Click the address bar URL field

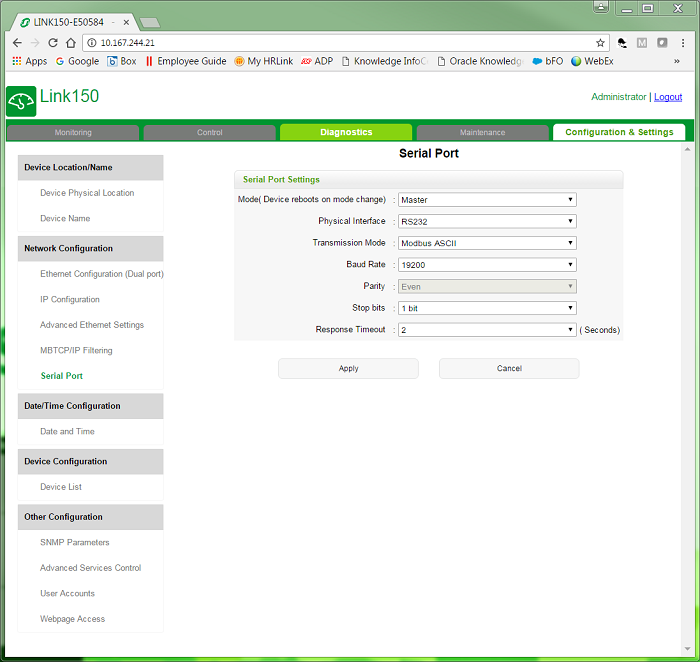click(346, 43)
